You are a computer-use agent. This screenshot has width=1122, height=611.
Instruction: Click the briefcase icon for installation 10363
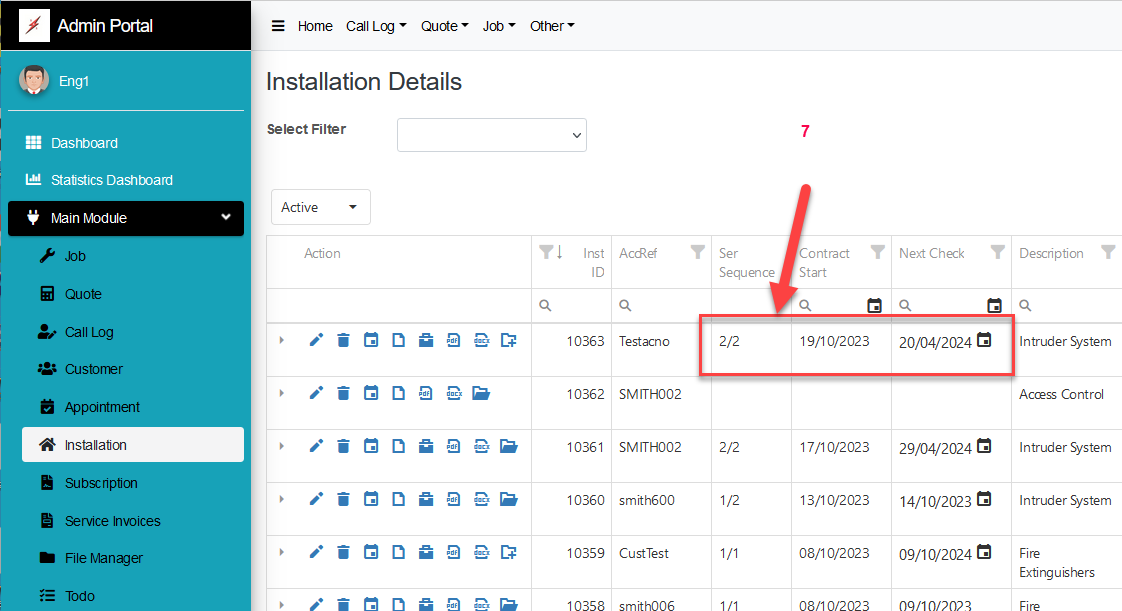[426, 341]
